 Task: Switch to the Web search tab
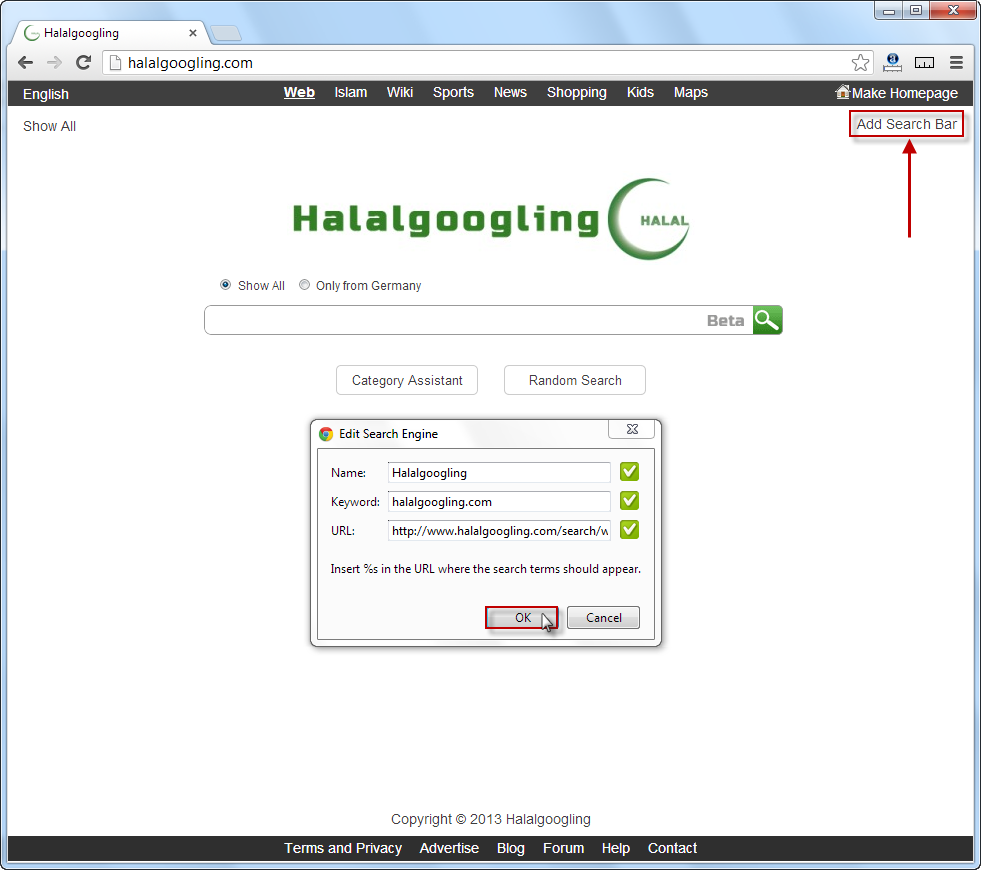[x=299, y=93]
